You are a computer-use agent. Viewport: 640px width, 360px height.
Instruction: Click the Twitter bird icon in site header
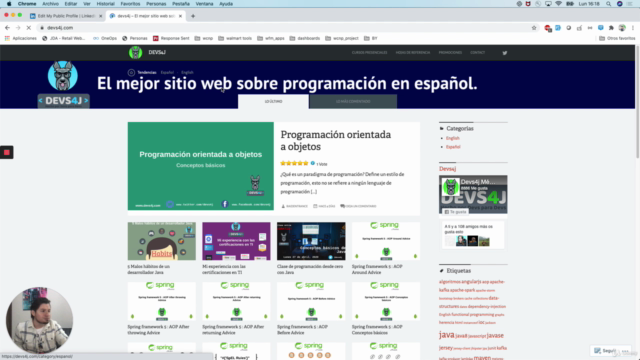coord(505,53)
